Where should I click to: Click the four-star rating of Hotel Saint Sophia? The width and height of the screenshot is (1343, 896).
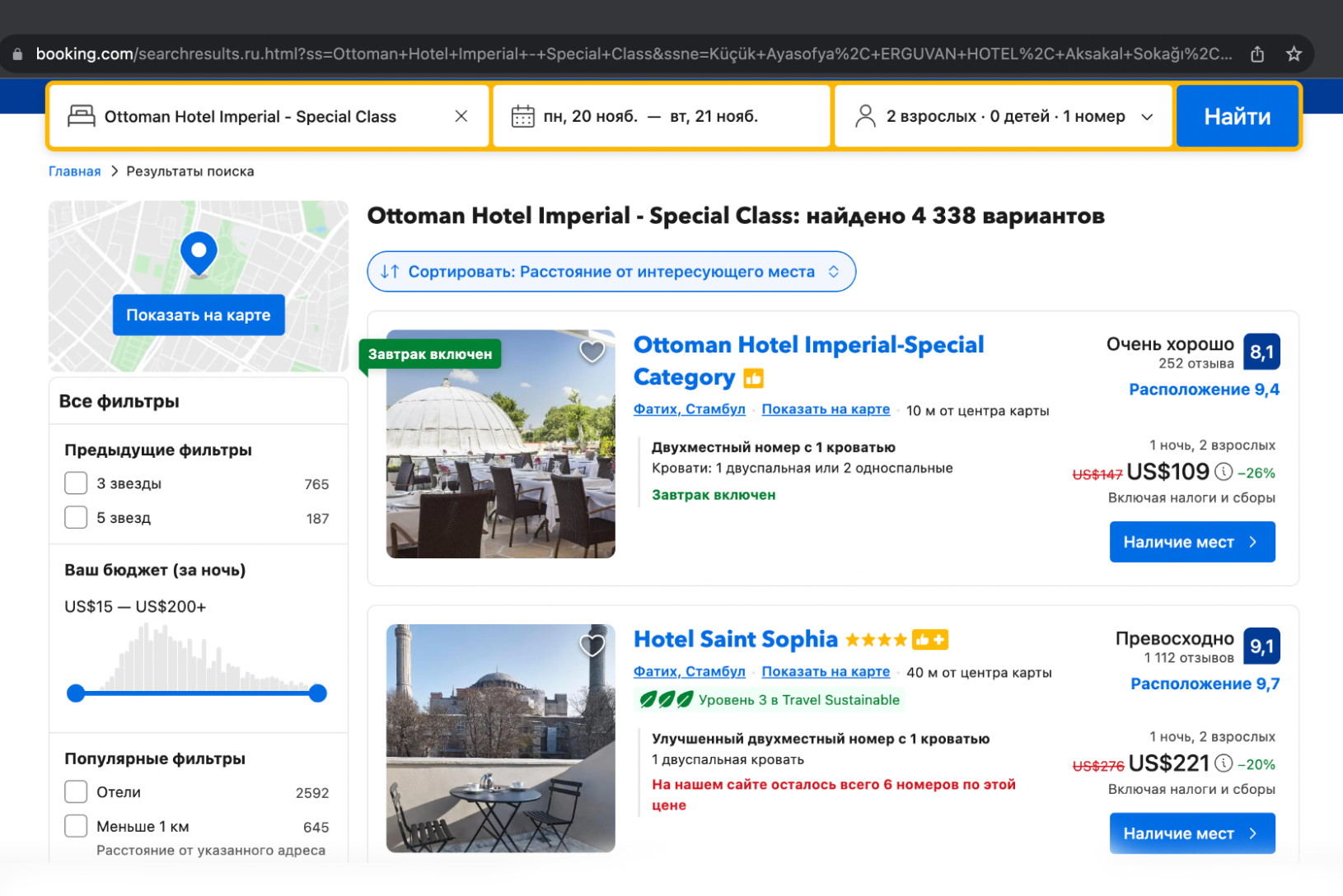click(x=876, y=640)
